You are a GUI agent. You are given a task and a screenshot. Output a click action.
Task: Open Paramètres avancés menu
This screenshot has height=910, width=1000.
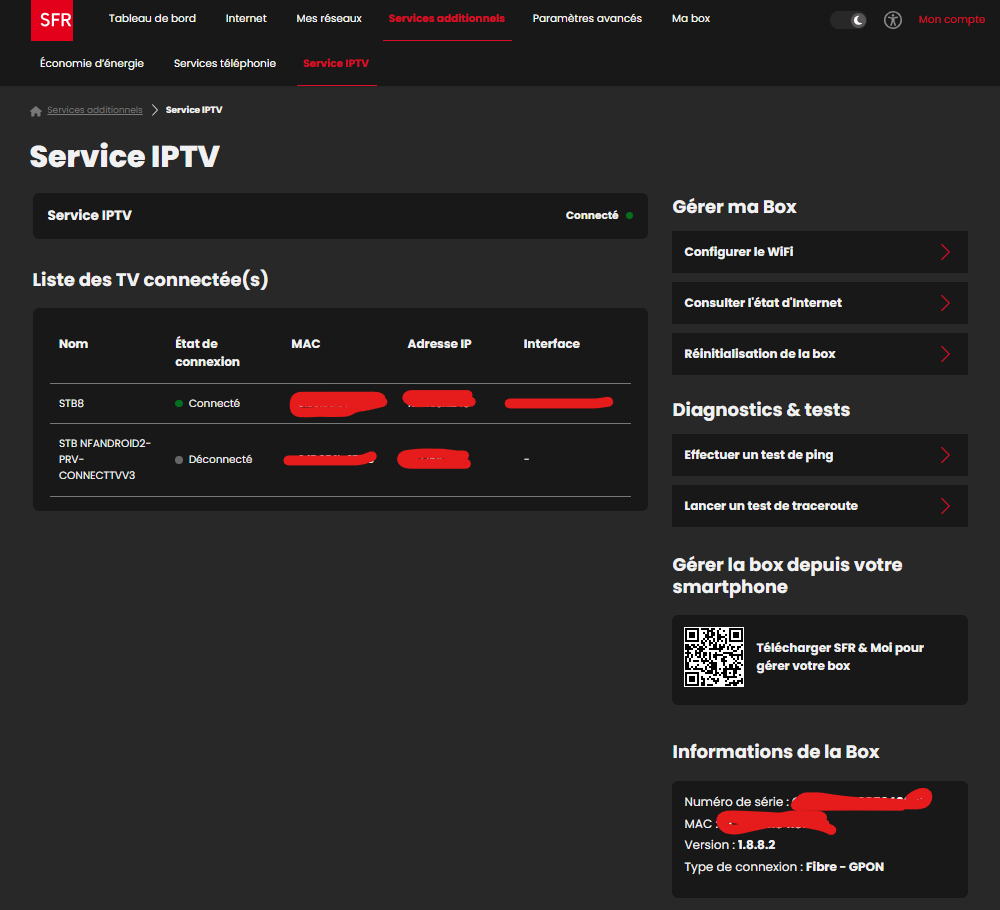(587, 19)
